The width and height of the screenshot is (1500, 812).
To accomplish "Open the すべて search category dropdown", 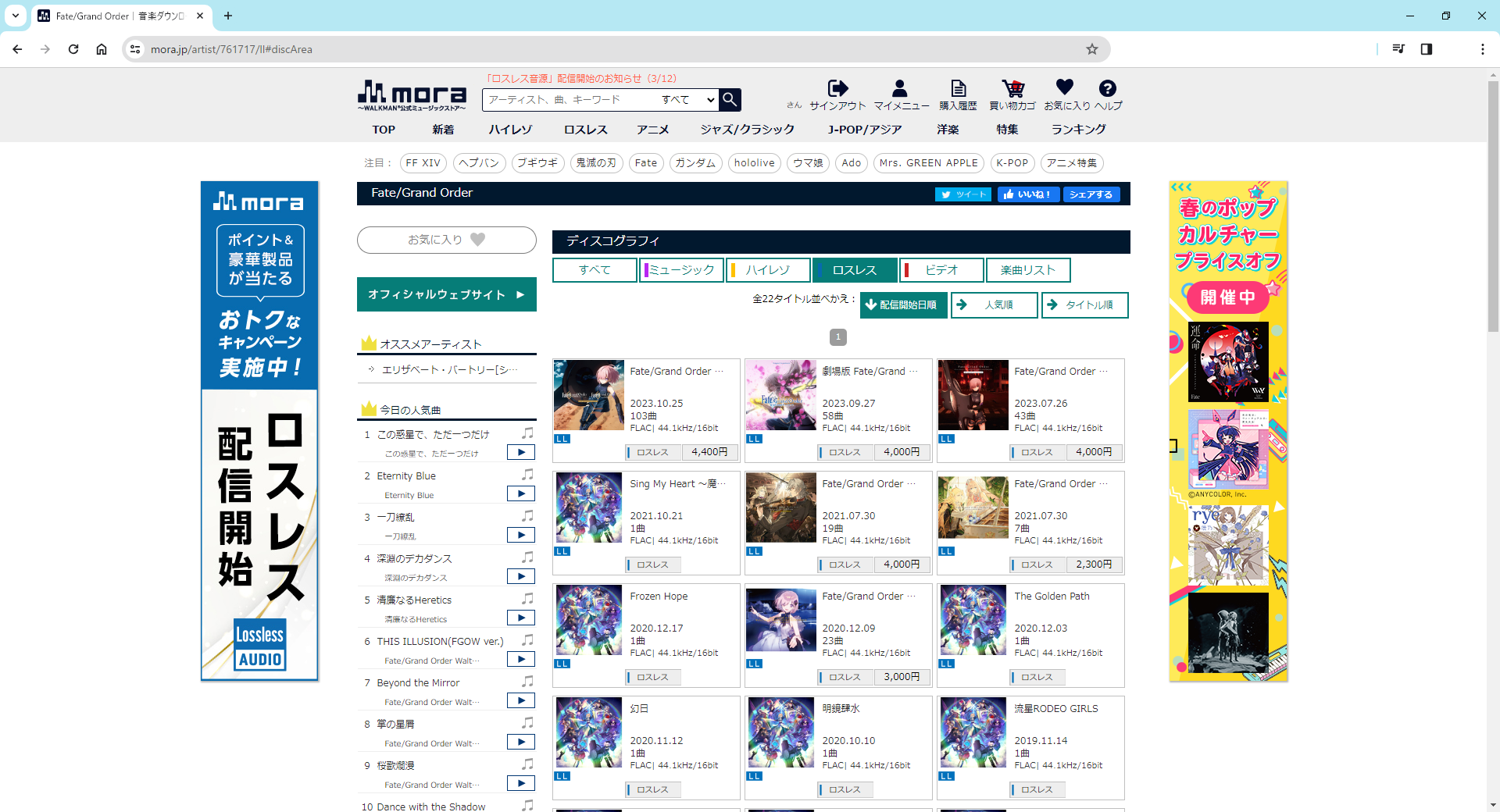I will [x=687, y=100].
